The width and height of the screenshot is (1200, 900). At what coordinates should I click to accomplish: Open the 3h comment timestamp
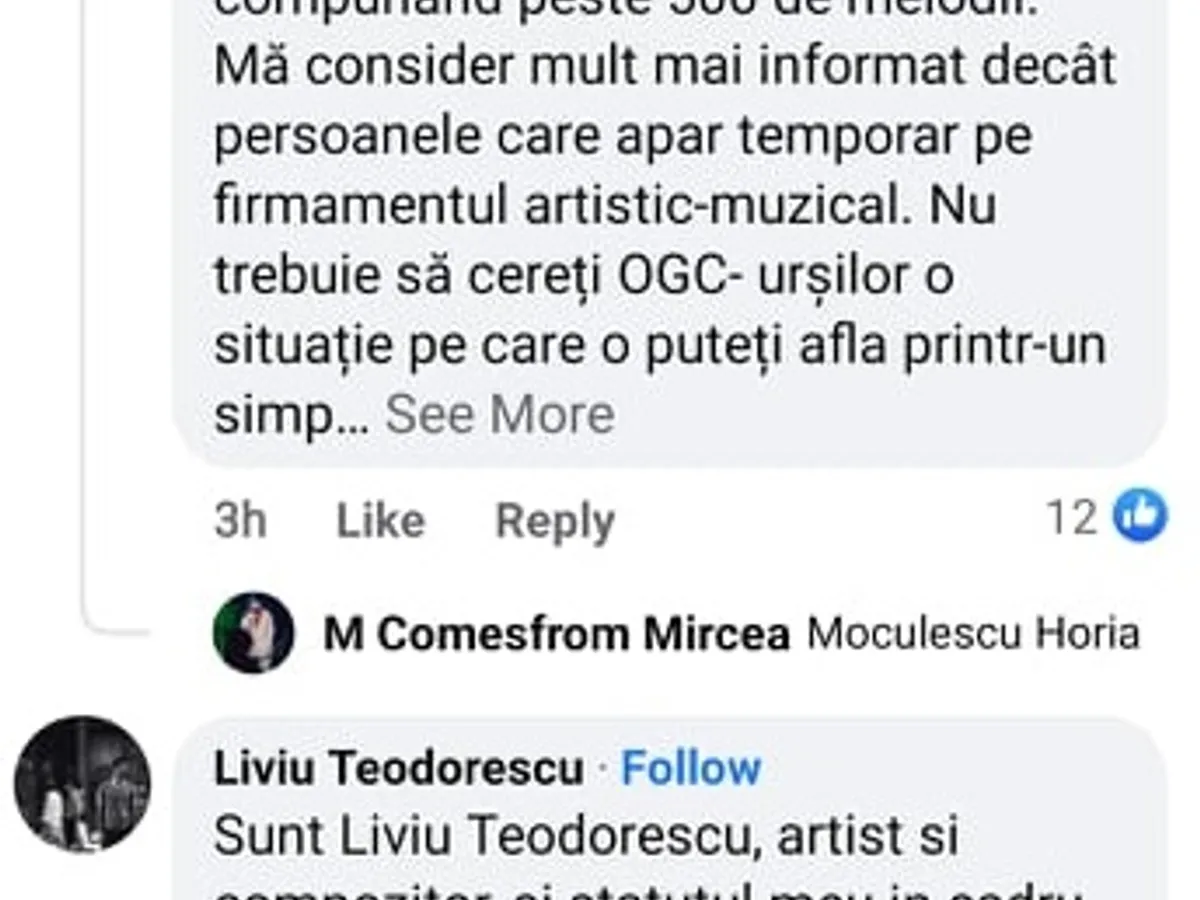click(x=240, y=521)
